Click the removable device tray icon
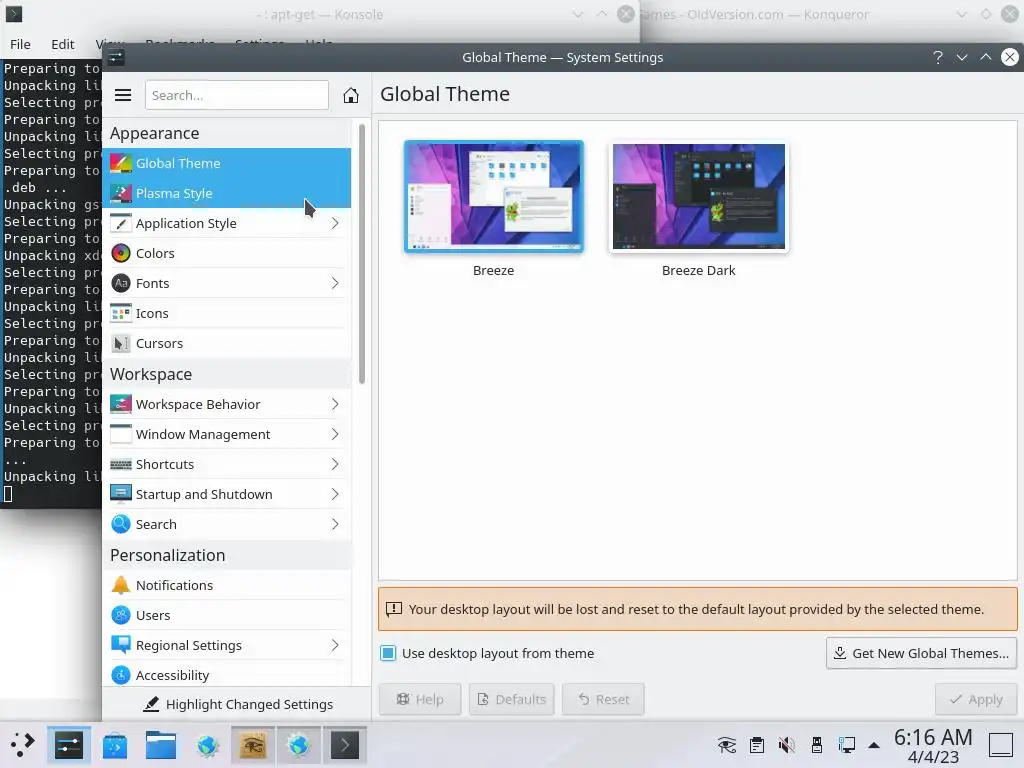Image resolution: width=1024 pixels, height=768 pixels. click(x=817, y=744)
